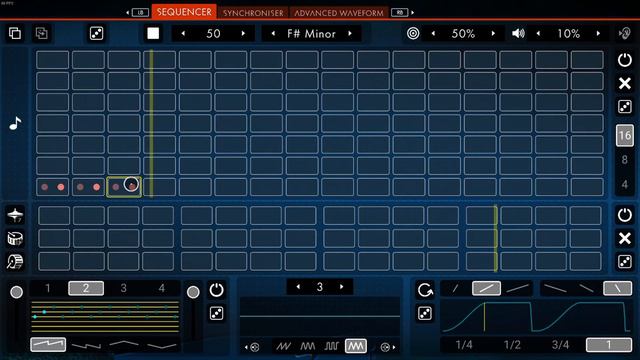The height and width of the screenshot is (360, 640).
Task: Click the music note icon
Action: [15, 123]
